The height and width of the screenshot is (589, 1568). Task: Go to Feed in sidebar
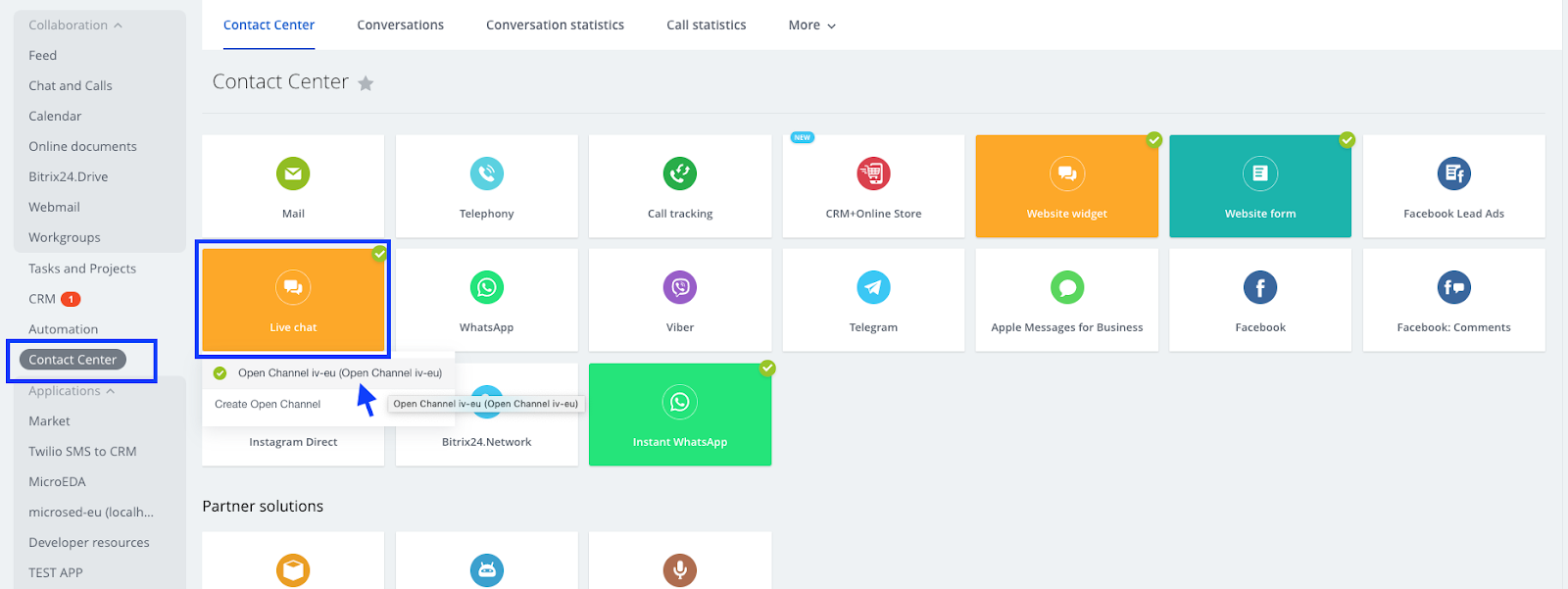[x=42, y=56]
